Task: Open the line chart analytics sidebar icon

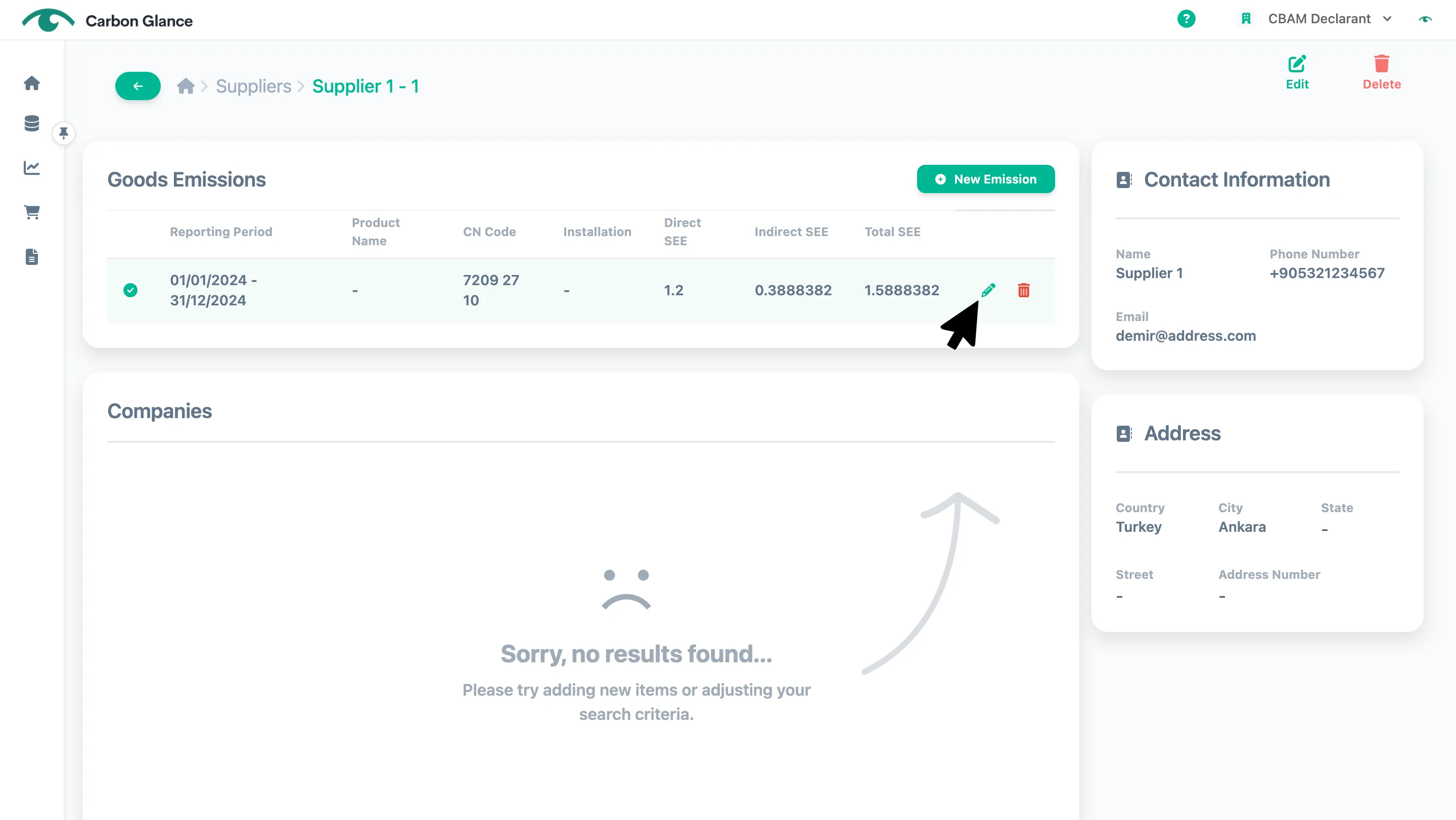Action: pos(32,167)
